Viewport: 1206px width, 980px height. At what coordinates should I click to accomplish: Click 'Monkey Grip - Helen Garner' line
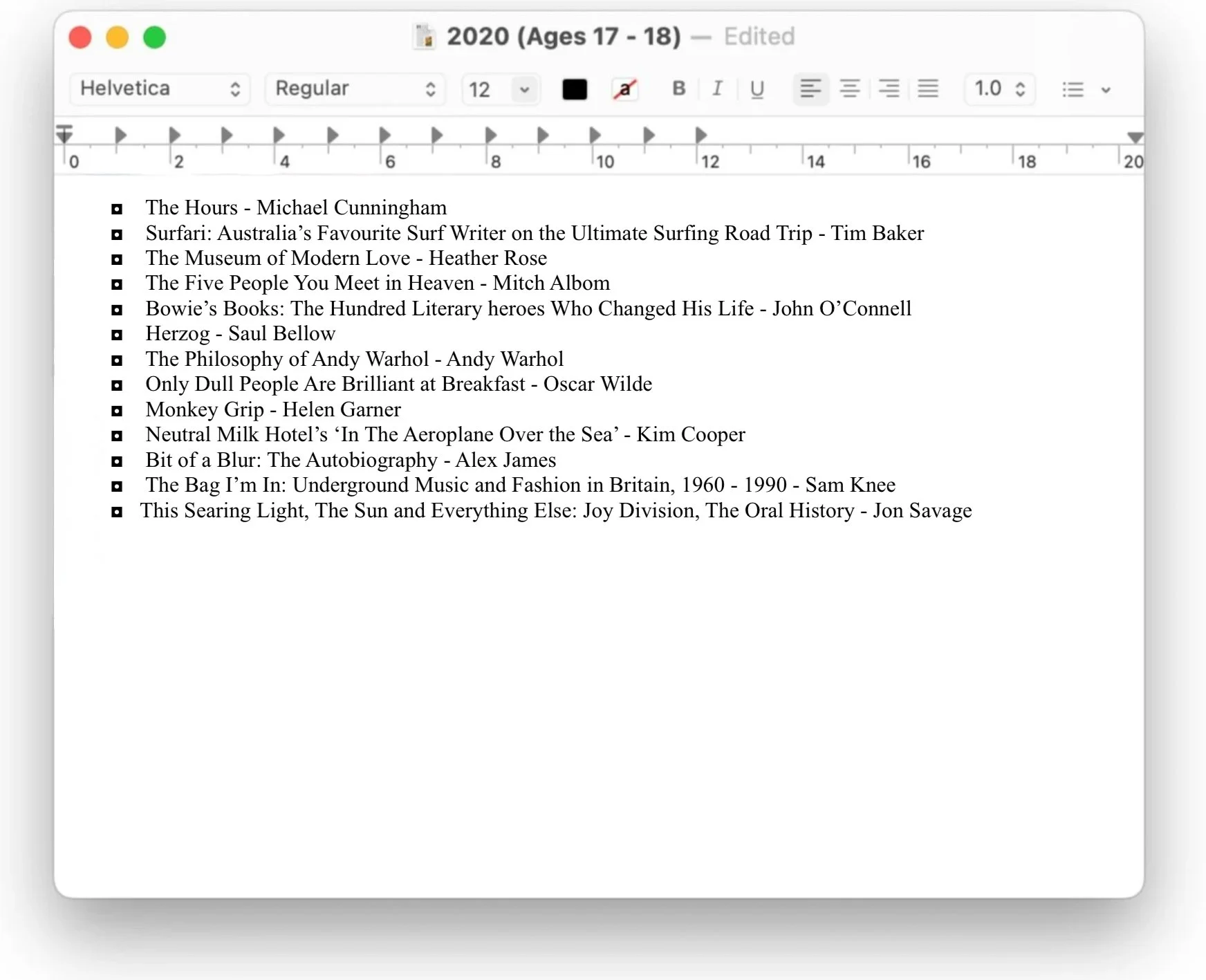point(273,409)
